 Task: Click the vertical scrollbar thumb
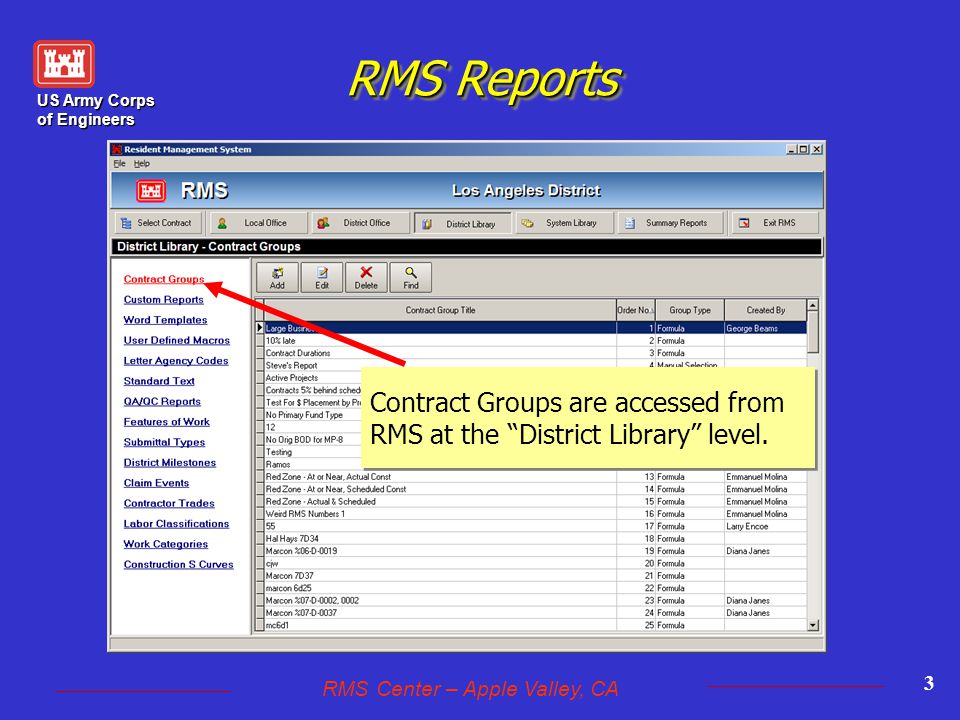click(x=813, y=332)
